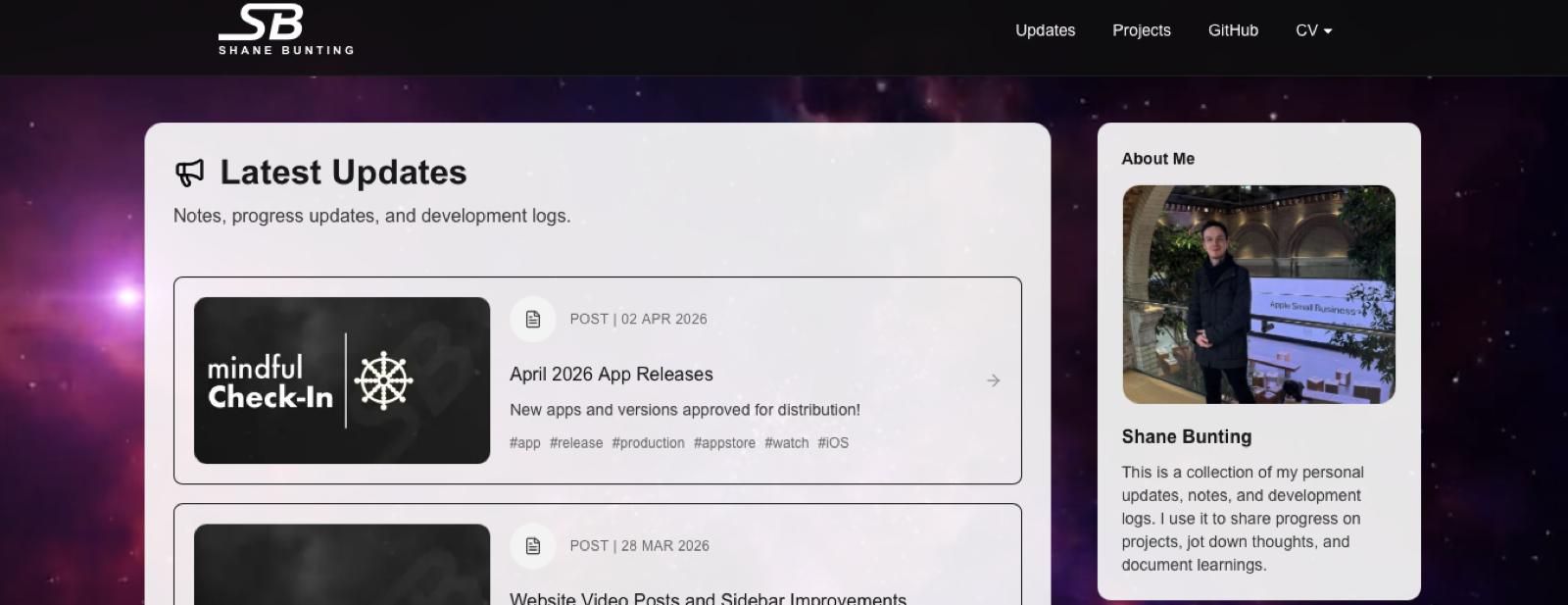
Task: Open the Projects nav link
Action: click(x=1141, y=30)
